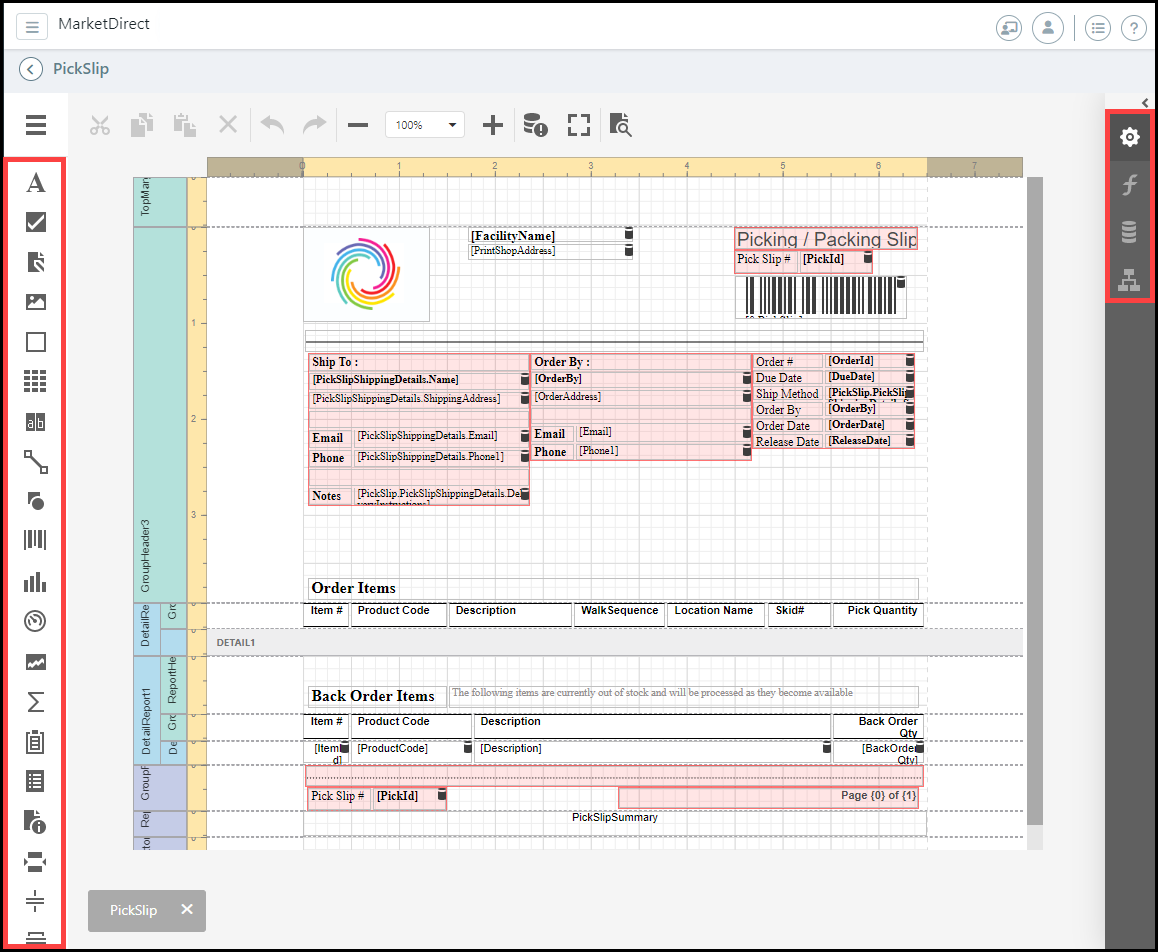The width and height of the screenshot is (1158, 952).
Task: Close the PickSlip tab
Action: point(187,910)
